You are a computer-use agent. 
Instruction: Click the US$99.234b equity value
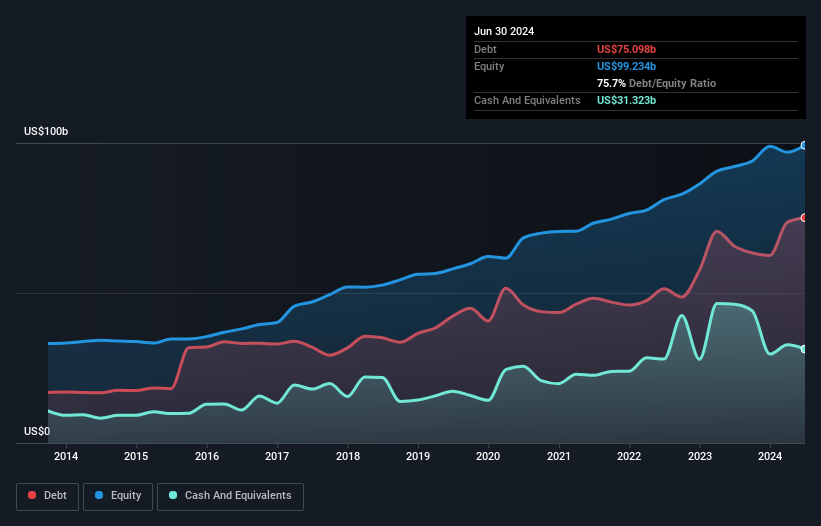tap(626, 66)
